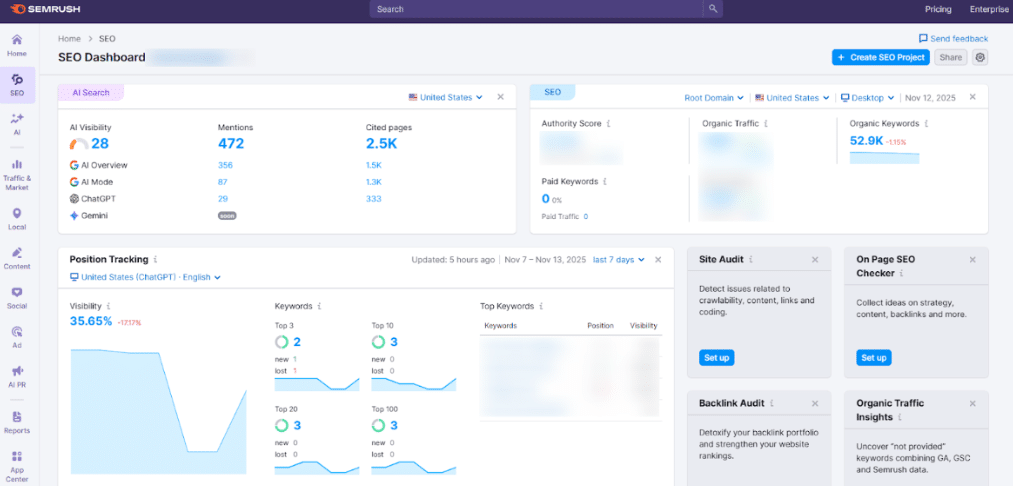
Task: Click the info icon next to Organic Traffic
Action: (x=766, y=123)
